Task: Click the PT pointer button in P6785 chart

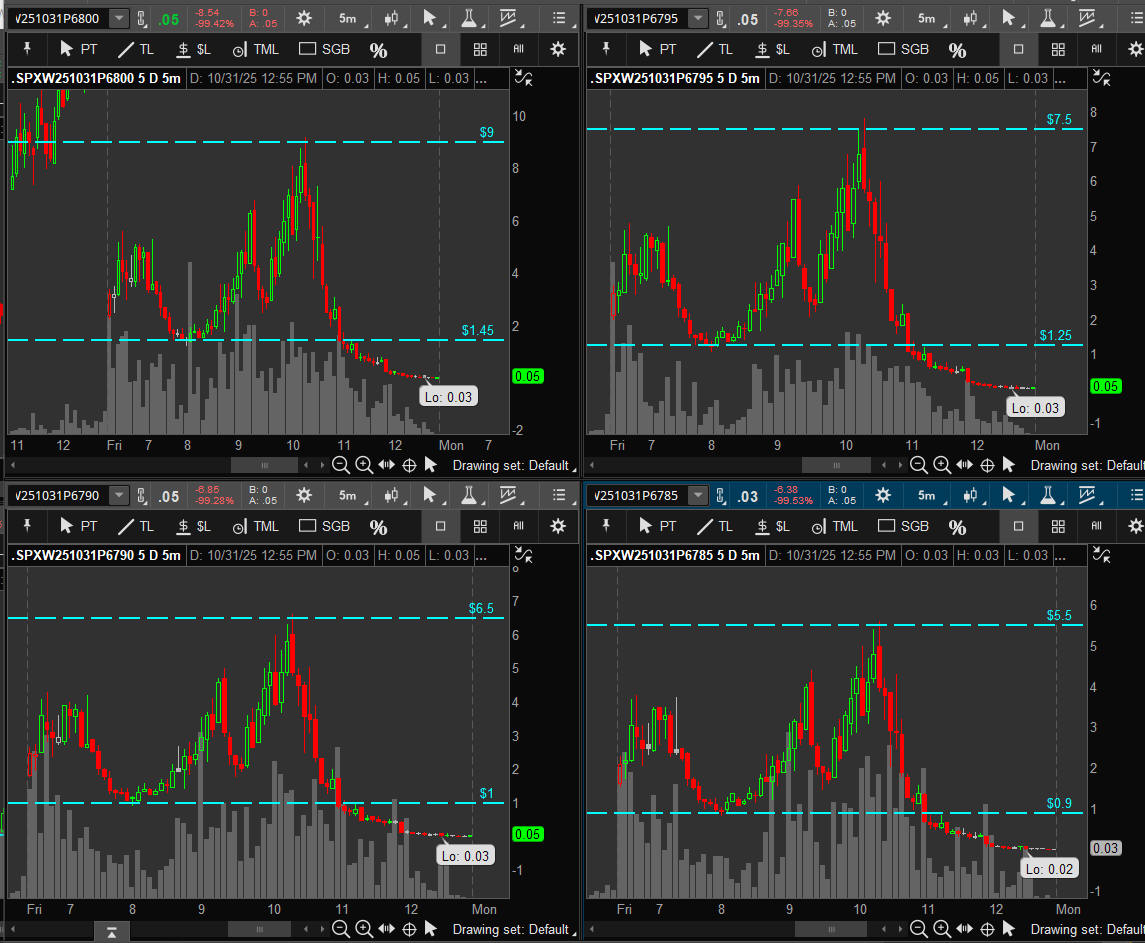Action: coord(658,526)
